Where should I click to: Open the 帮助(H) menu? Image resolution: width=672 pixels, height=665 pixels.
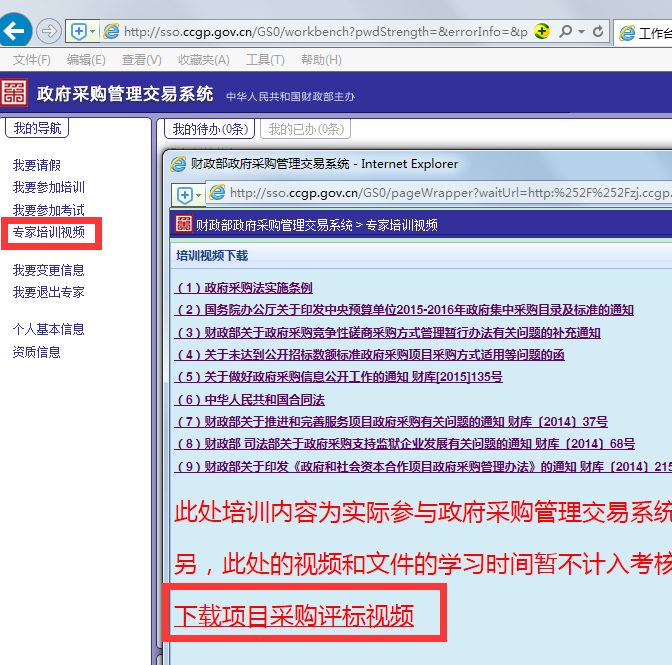click(x=321, y=60)
